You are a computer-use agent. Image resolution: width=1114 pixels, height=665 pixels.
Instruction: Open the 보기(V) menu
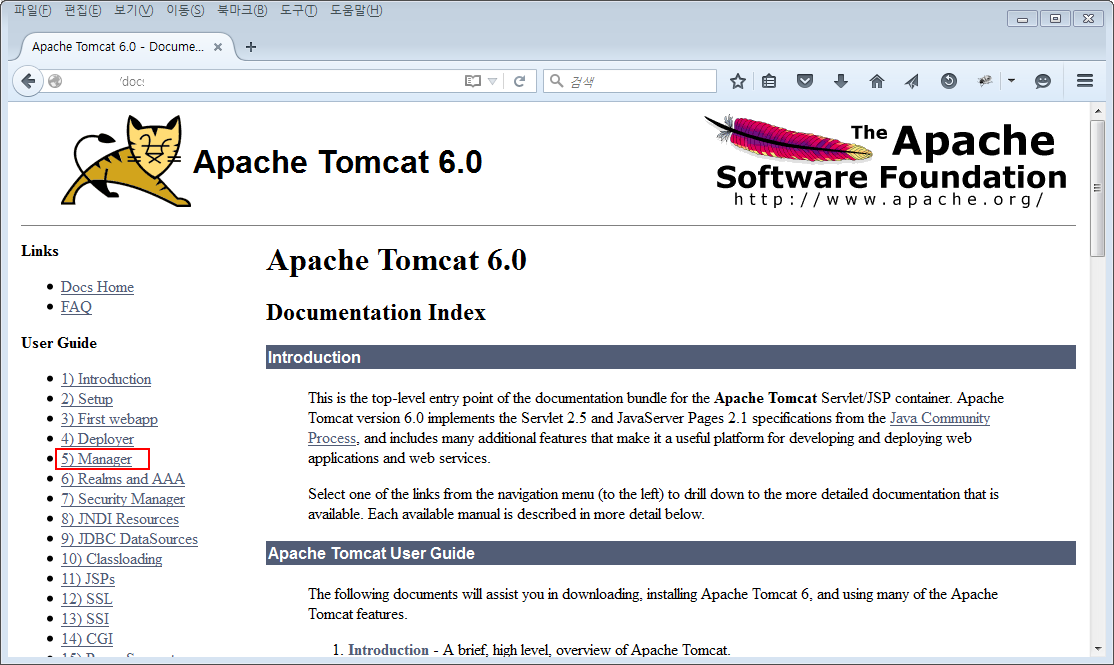click(134, 10)
